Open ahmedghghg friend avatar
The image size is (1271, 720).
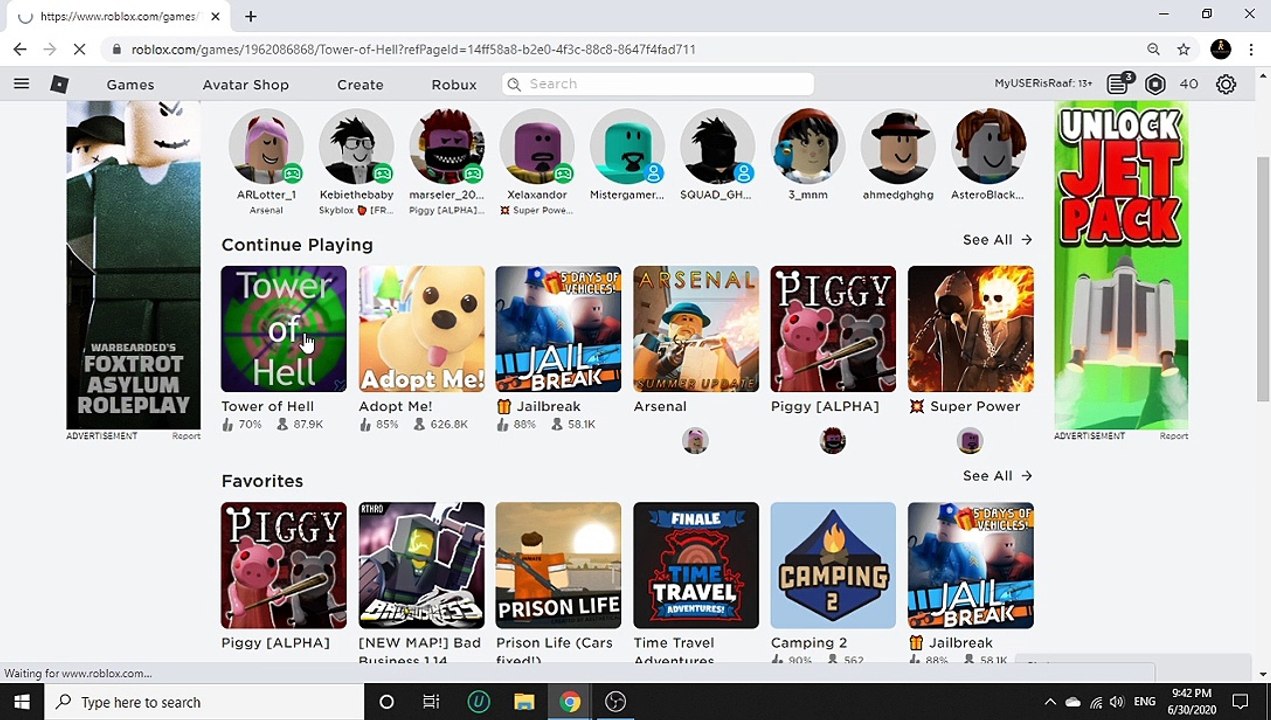click(898, 148)
